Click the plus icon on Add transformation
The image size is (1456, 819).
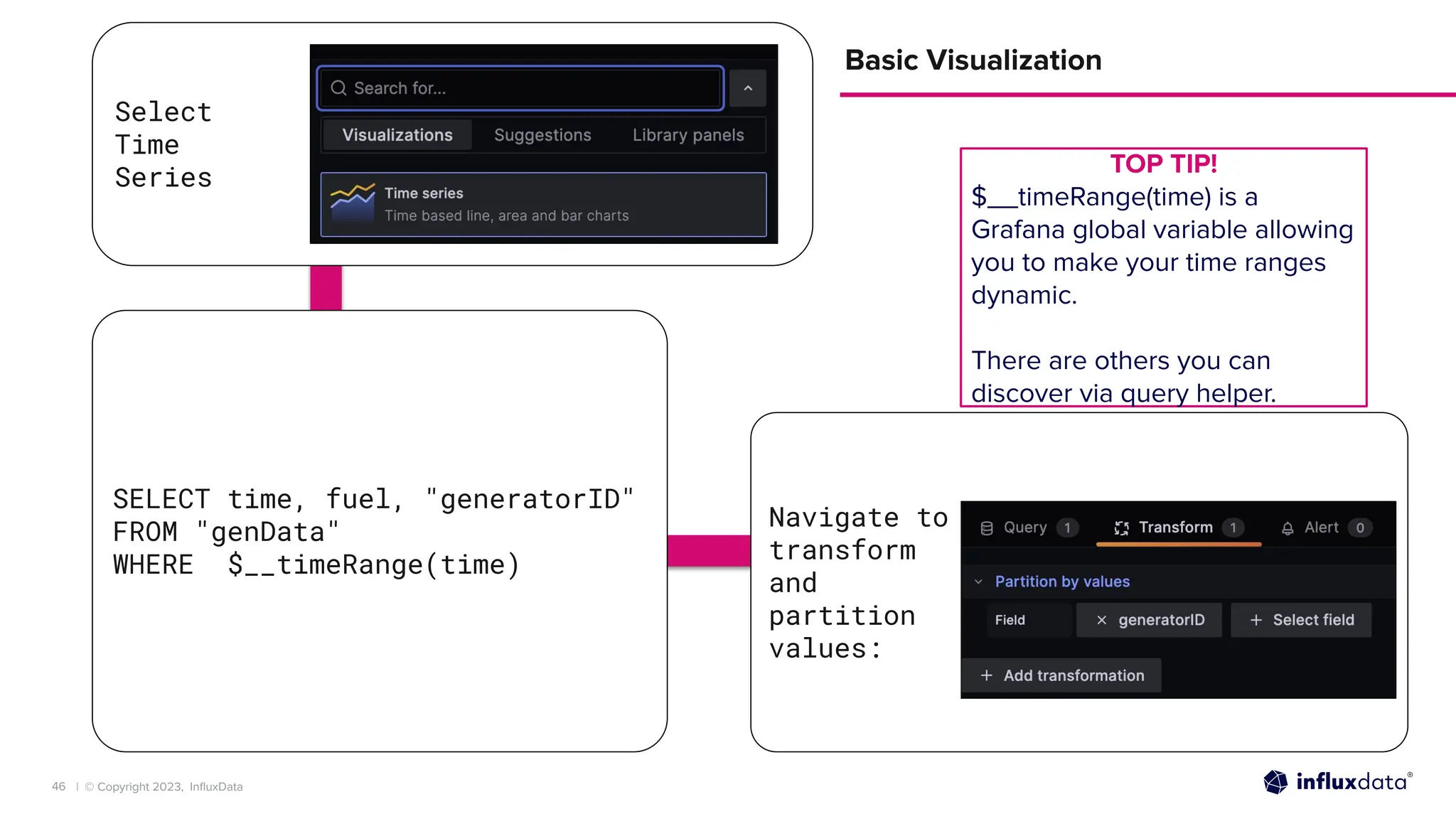(x=986, y=675)
